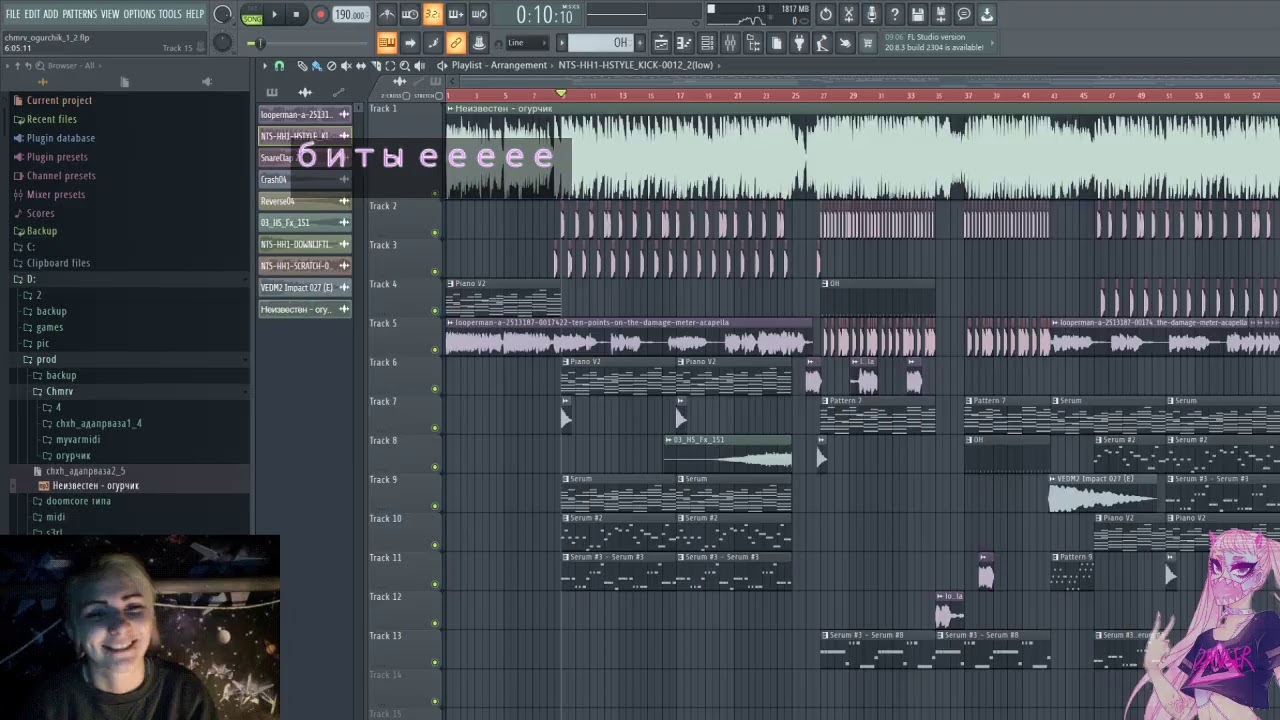Open the FILE menu

pyautogui.click(x=13, y=14)
